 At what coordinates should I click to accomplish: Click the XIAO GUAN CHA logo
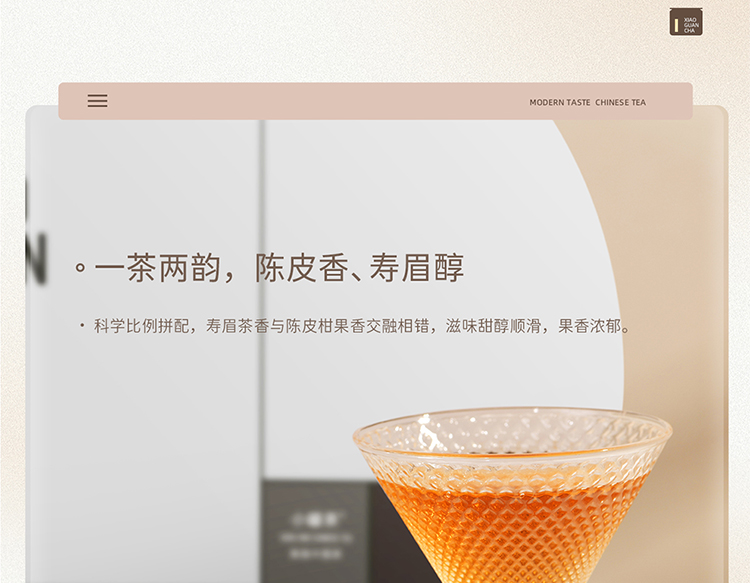(686, 22)
